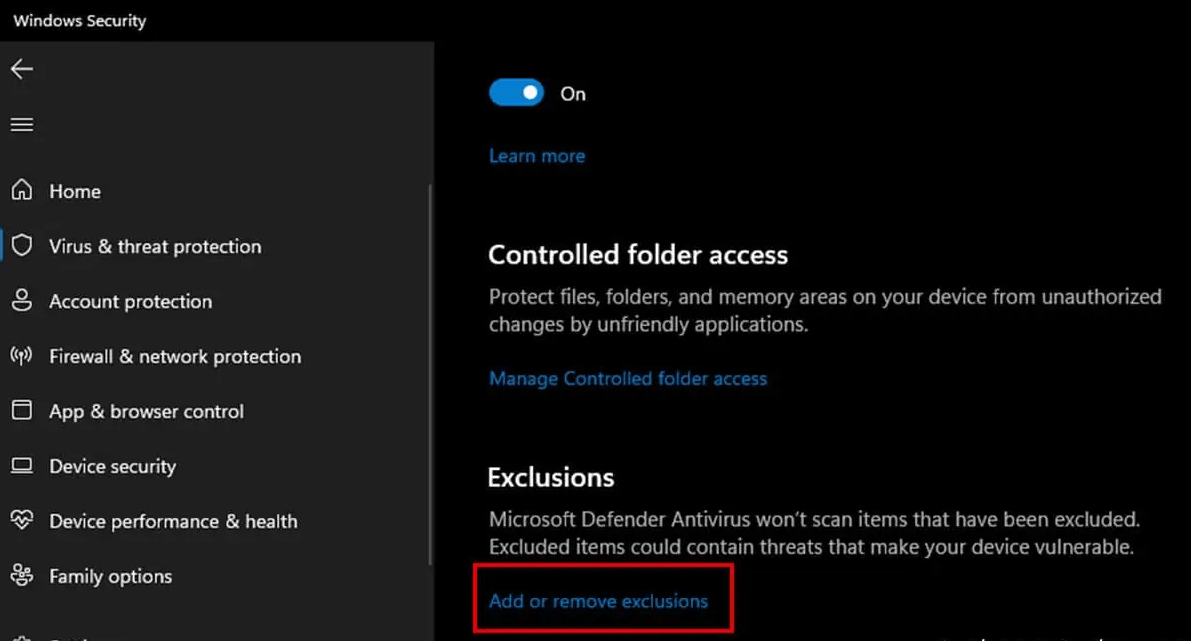
Task: Click the Device security laptop icon
Action: pyautogui.click(x=21, y=466)
